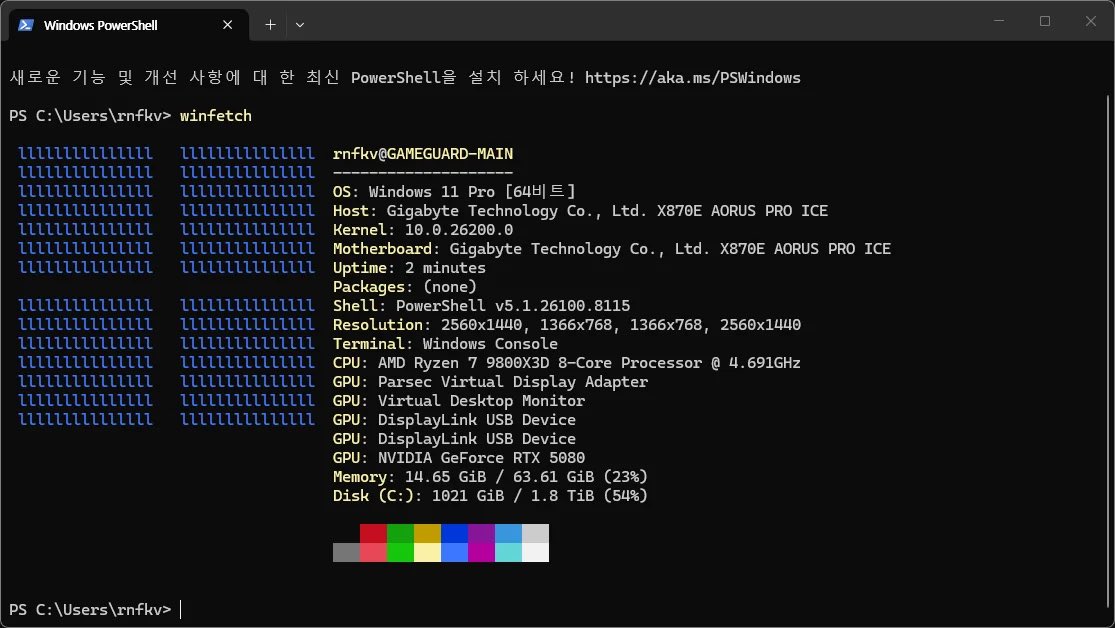Close the terminal window
This screenshot has width=1115, height=628.
(x=1091, y=21)
